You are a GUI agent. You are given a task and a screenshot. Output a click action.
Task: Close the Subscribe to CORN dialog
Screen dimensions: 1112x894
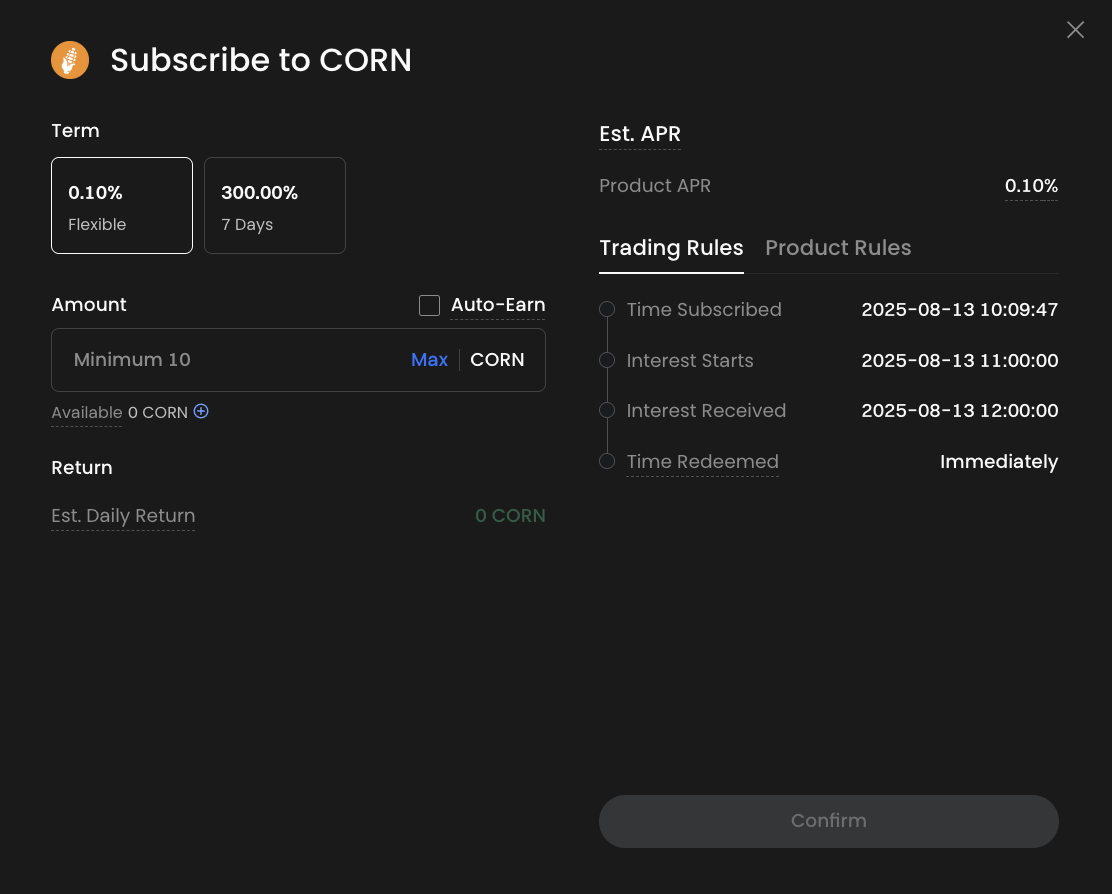pyautogui.click(x=1075, y=30)
